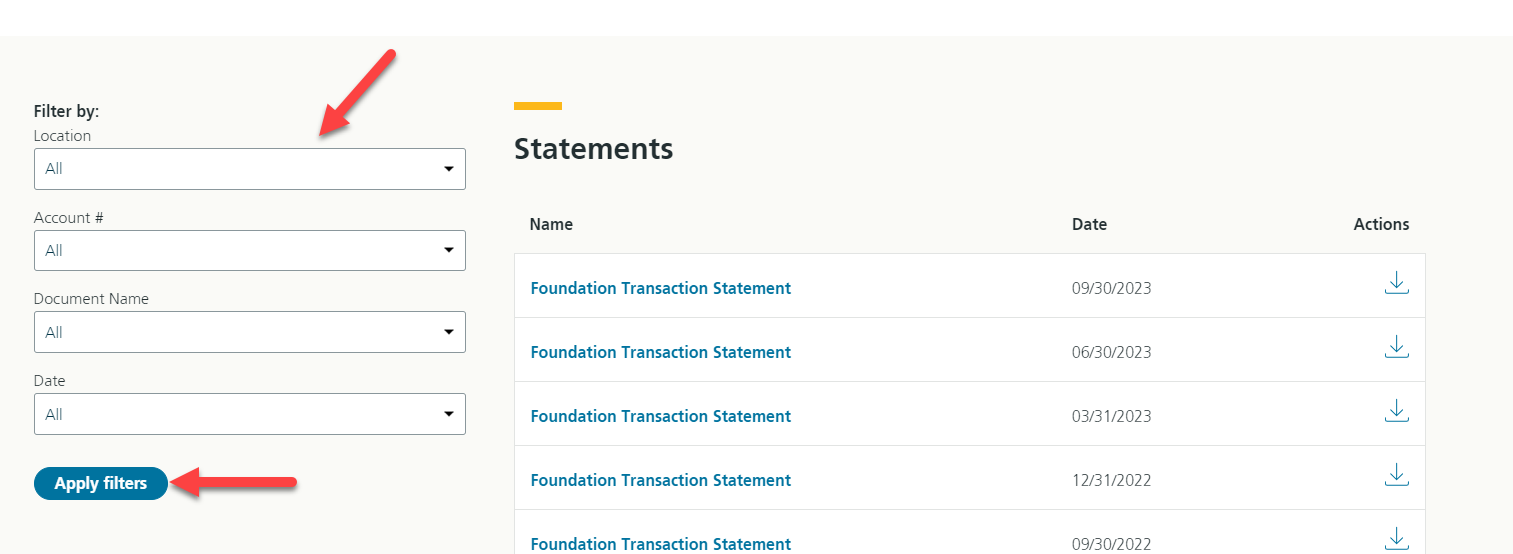Open the Document Name filter dropdown

click(x=250, y=332)
